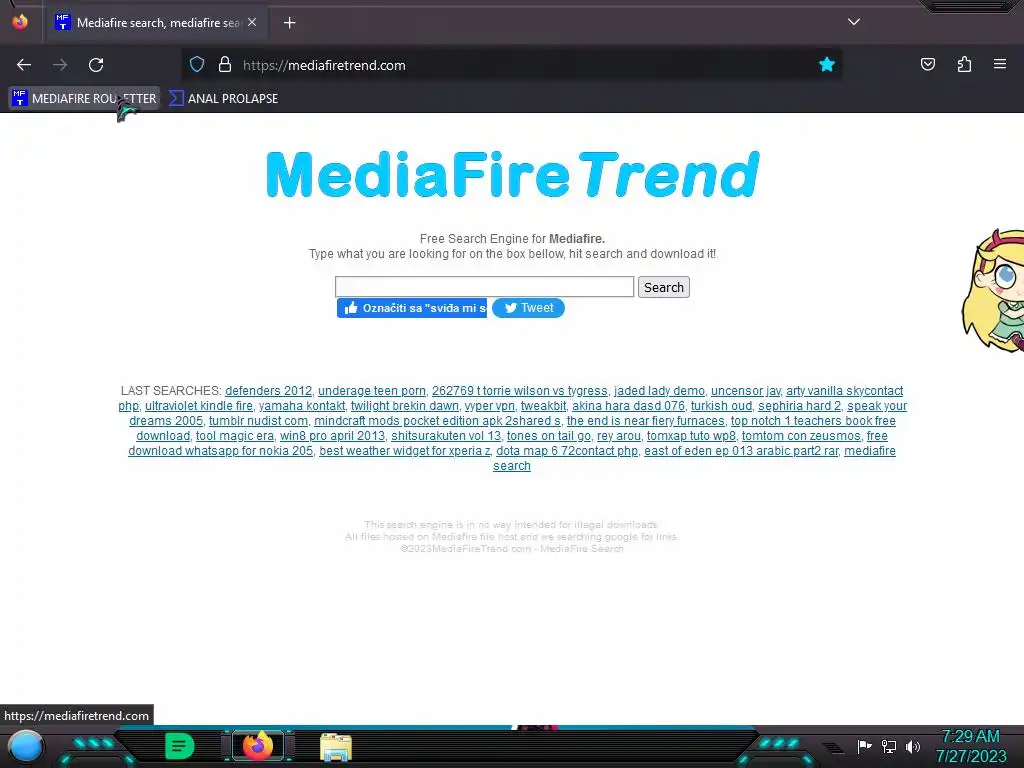
Task: Click the Firefox taskbar icon
Action: [257, 746]
